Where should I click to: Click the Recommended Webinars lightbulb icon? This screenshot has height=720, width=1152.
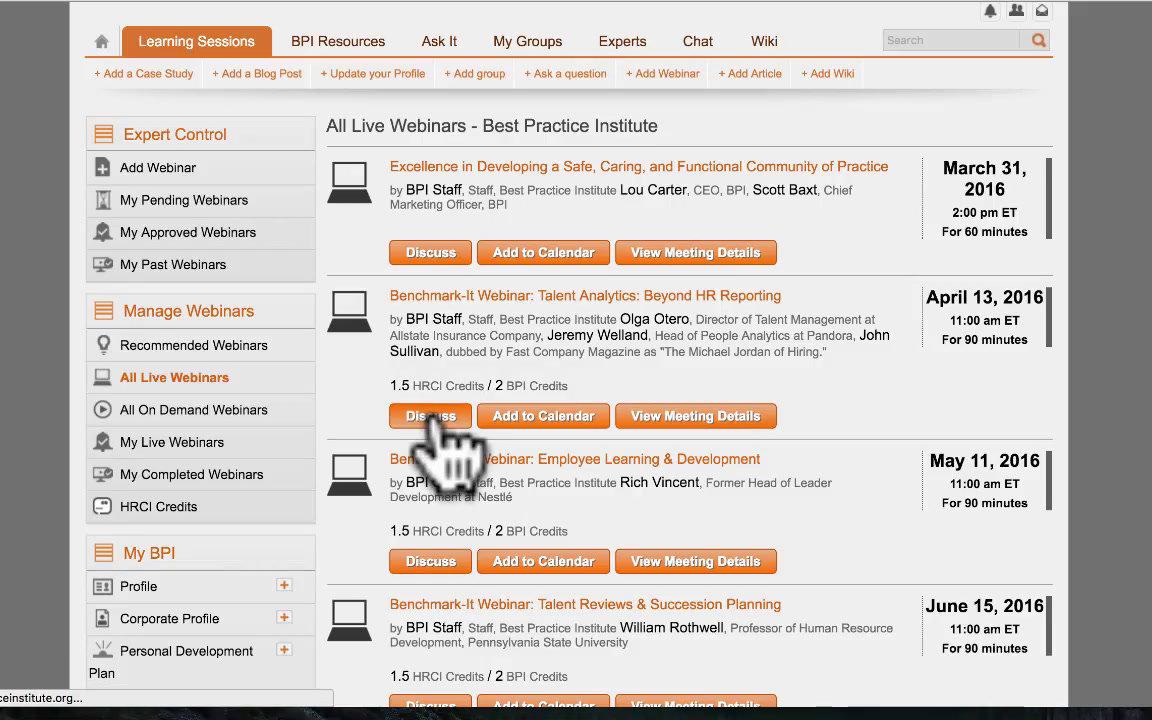click(x=103, y=345)
